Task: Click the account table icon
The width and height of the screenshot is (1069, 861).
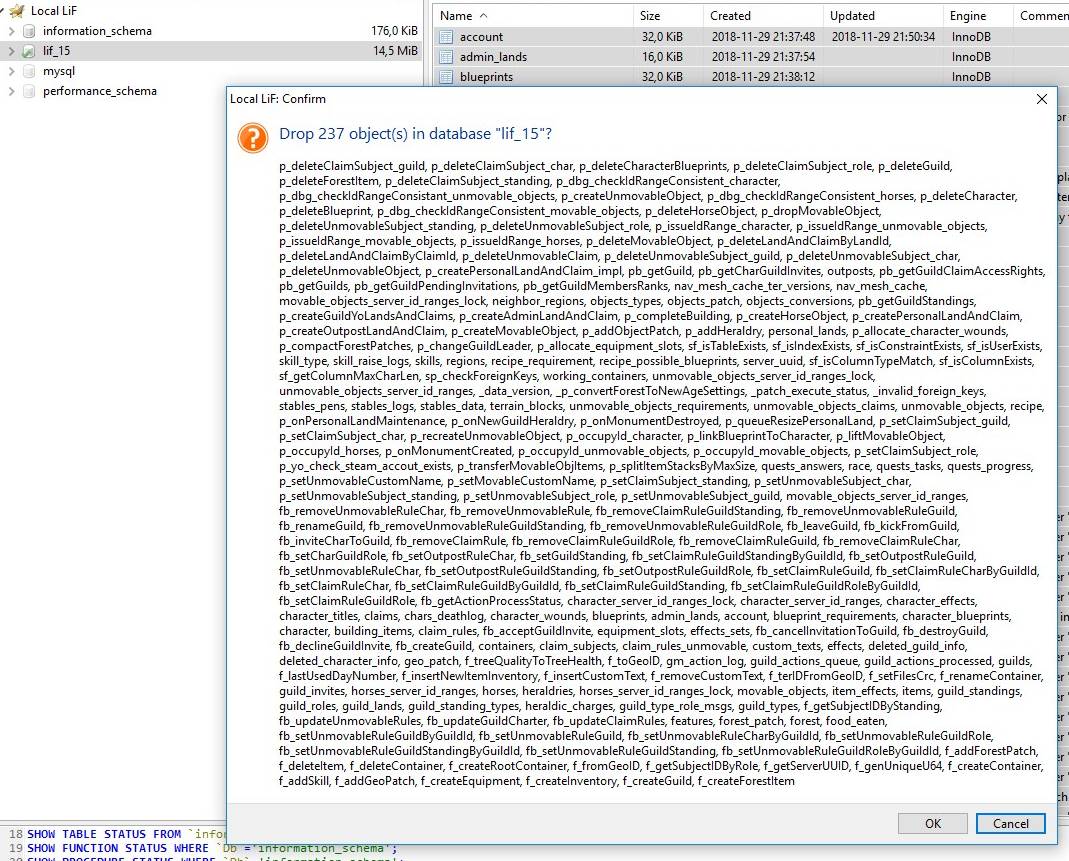Action: [x=446, y=37]
